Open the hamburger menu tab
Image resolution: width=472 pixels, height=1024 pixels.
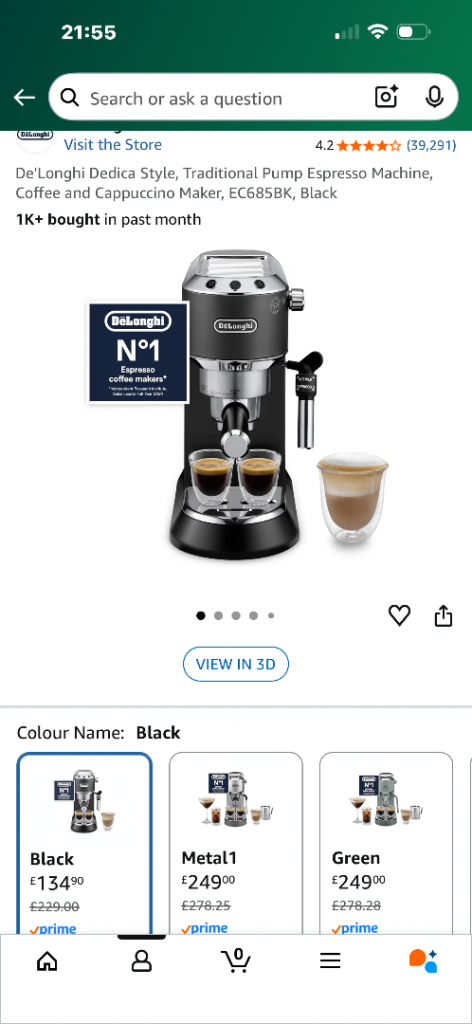click(x=330, y=960)
